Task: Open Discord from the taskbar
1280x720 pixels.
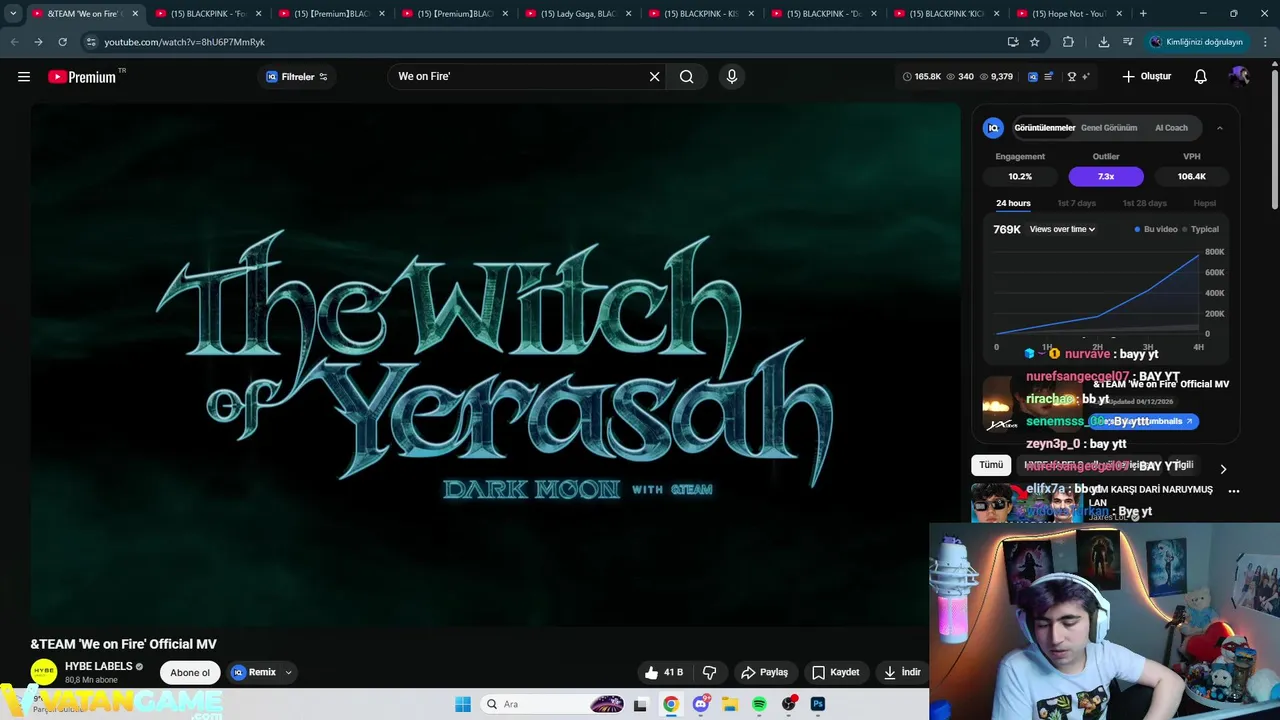Action: click(x=701, y=704)
